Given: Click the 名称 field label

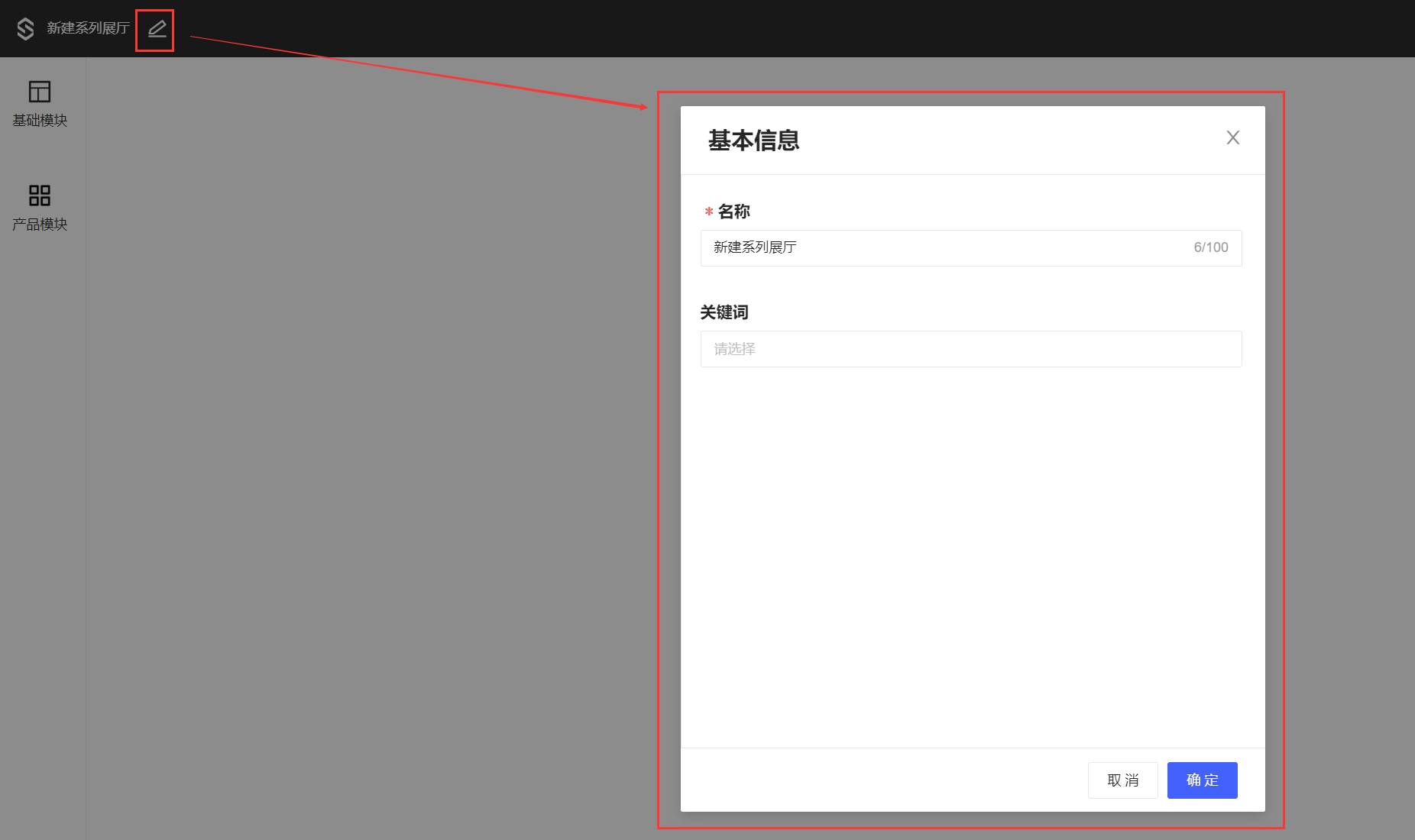Looking at the screenshot, I should tap(733, 212).
